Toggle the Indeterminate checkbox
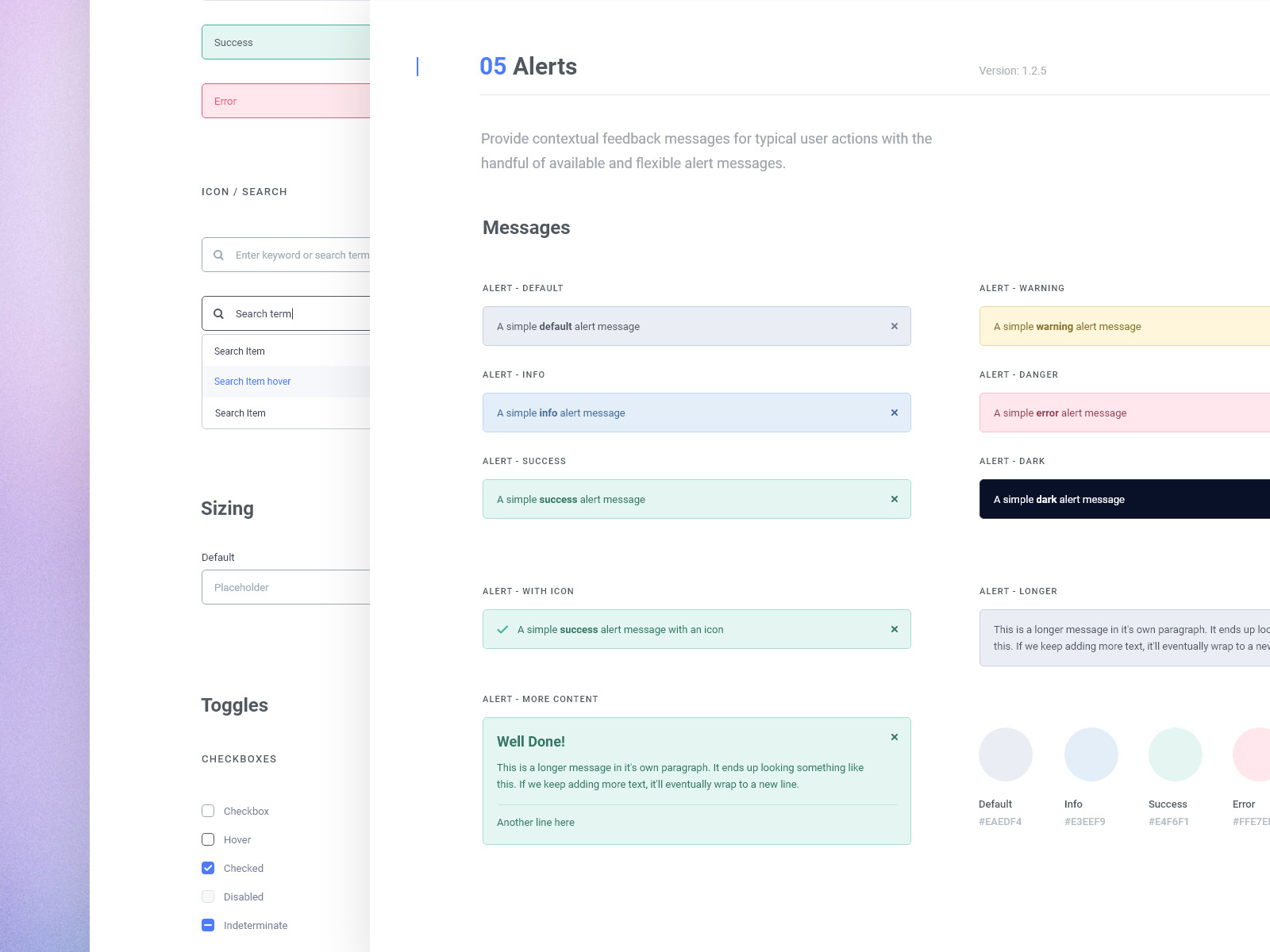Image resolution: width=1270 pixels, height=952 pixels. click(x=207, y=925)
